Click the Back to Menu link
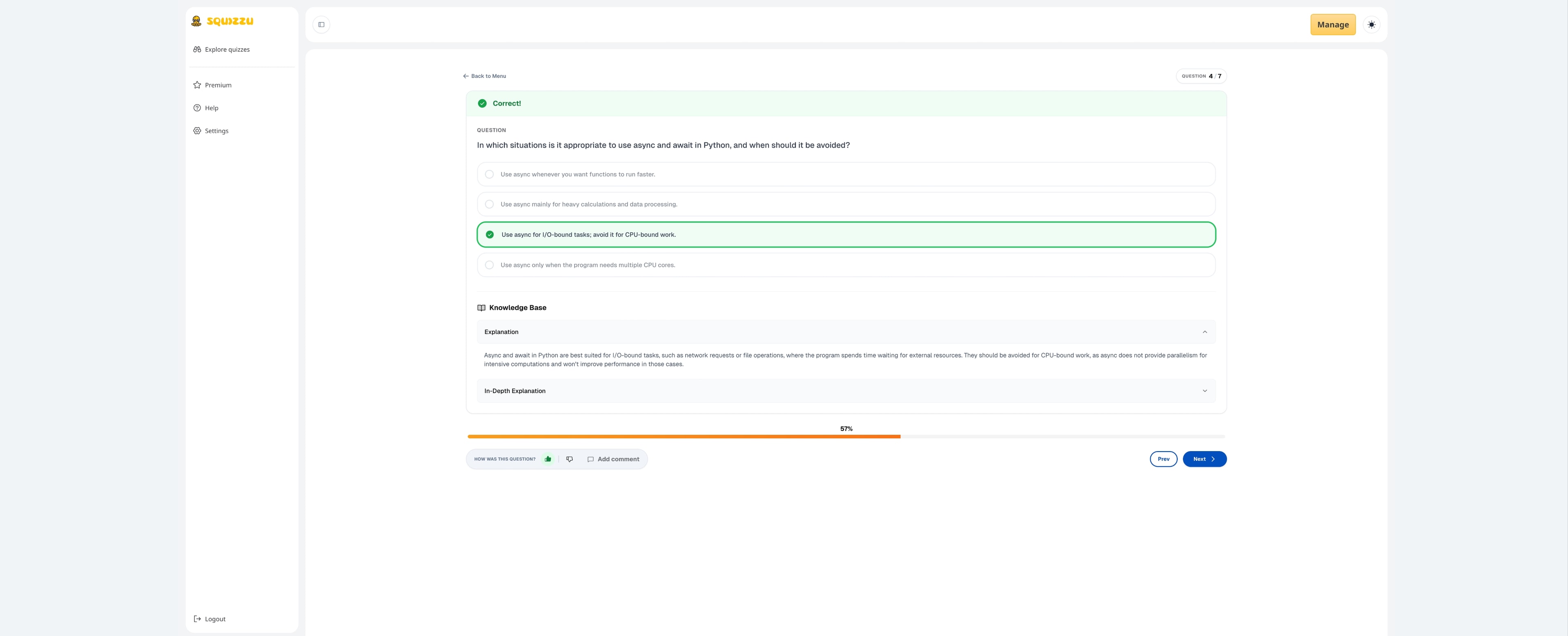Screen dimensions: 1568x636 pyautogui.click(x=485, y=76)
